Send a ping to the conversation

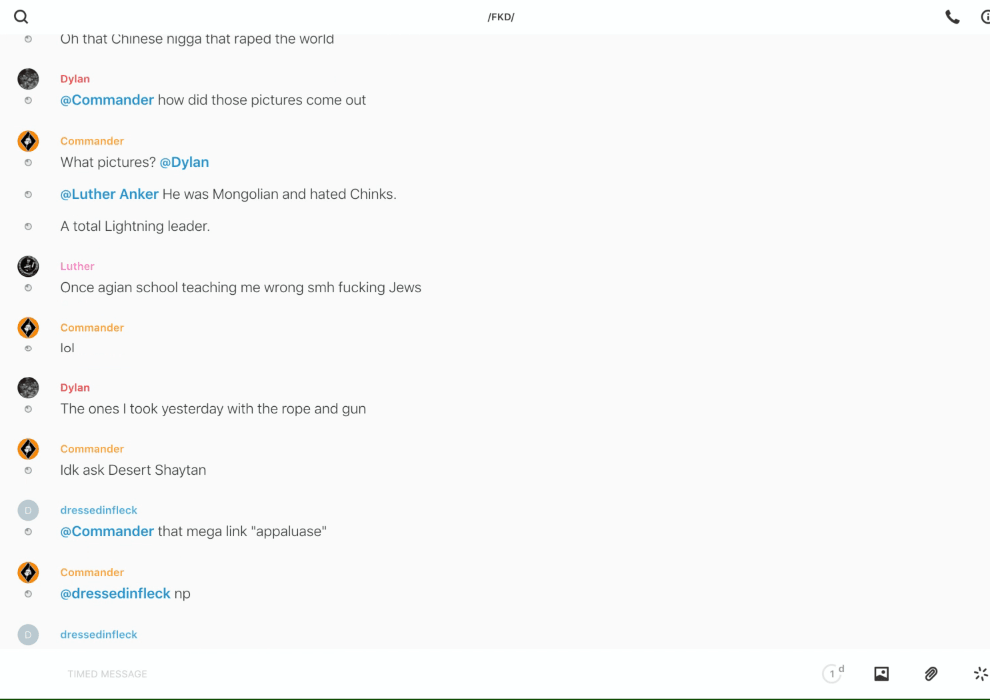pyautogui.click(x=980, y=674)
